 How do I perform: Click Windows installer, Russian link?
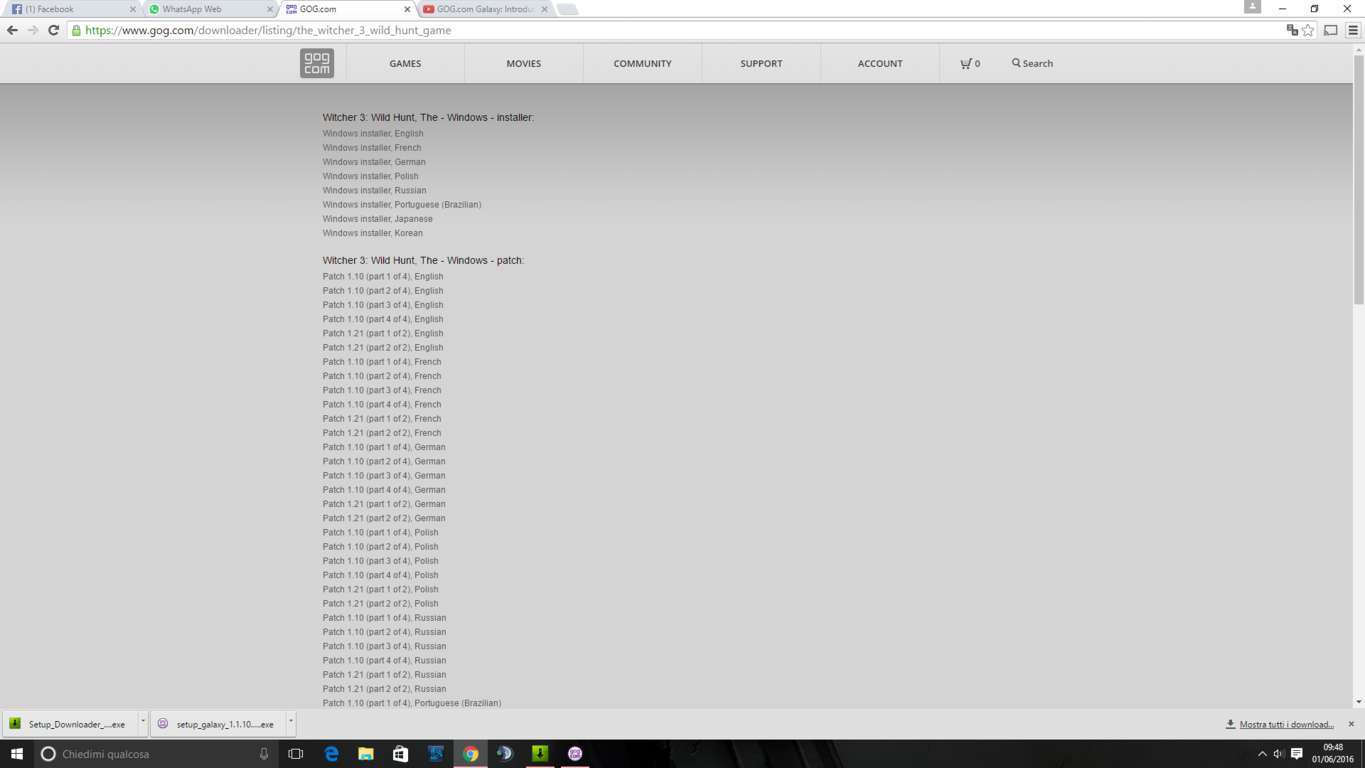tap(374, 190)
